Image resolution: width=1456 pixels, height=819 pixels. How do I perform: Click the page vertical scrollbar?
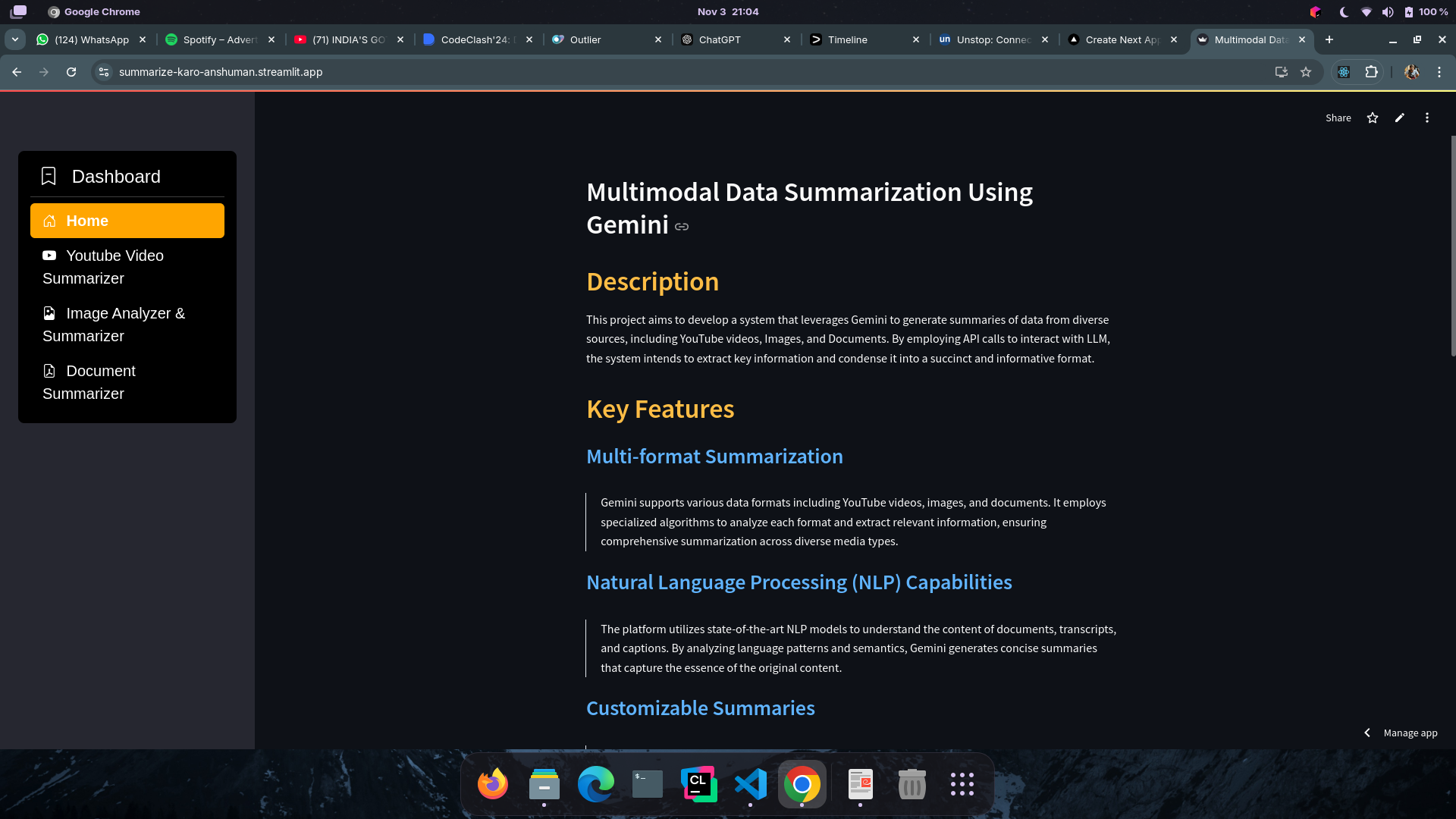pyautogui.click(x=1452, y=246)
